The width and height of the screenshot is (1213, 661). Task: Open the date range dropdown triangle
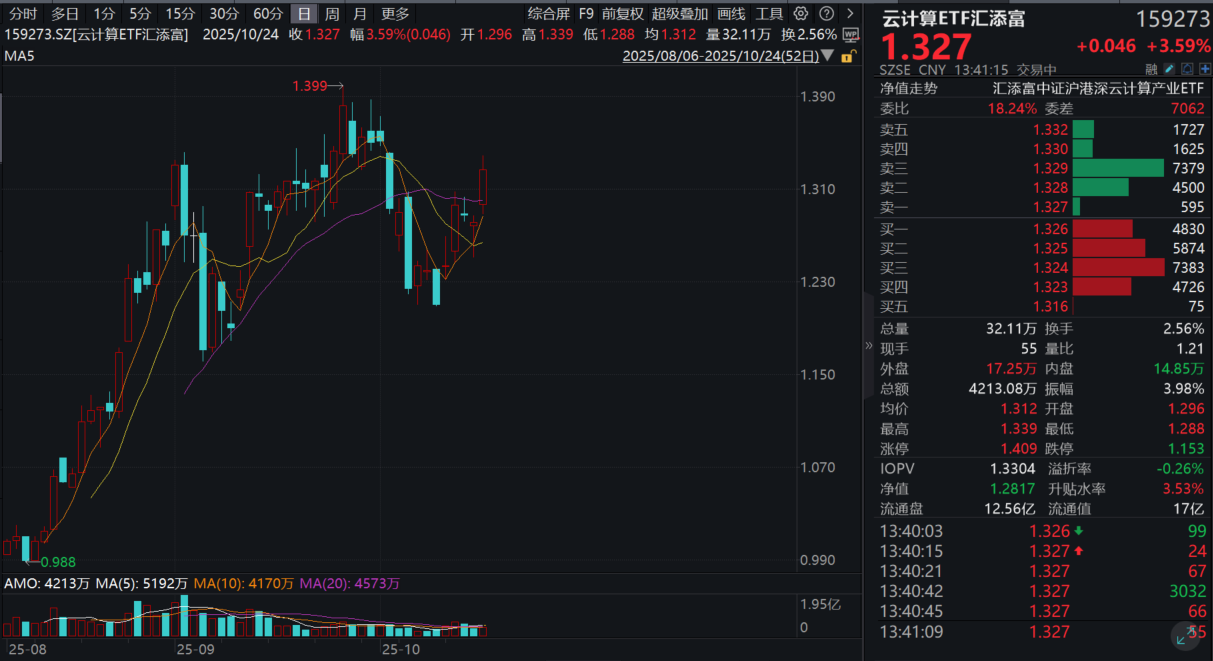click(829, 57)
